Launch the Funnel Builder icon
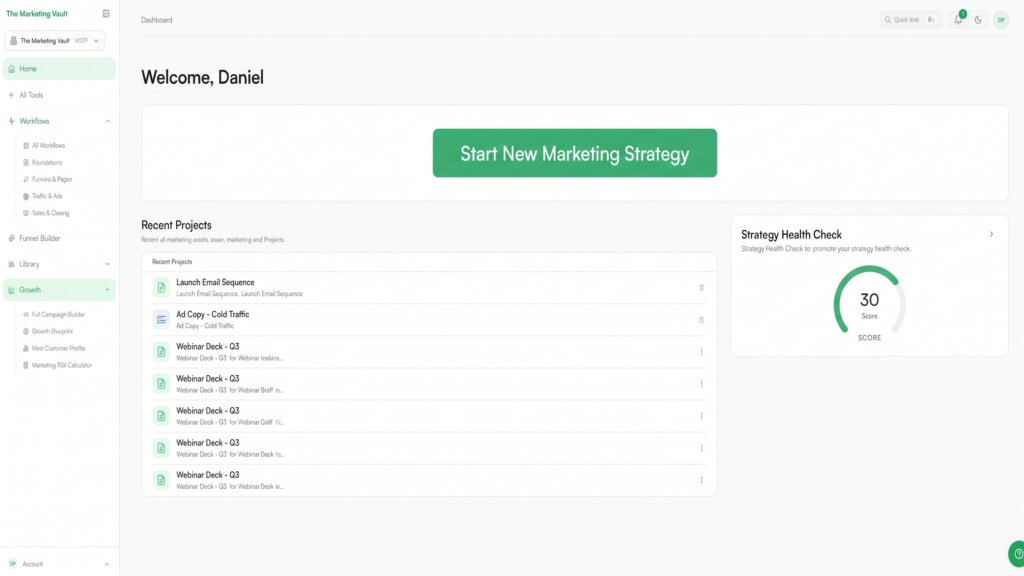 [11, 238]
